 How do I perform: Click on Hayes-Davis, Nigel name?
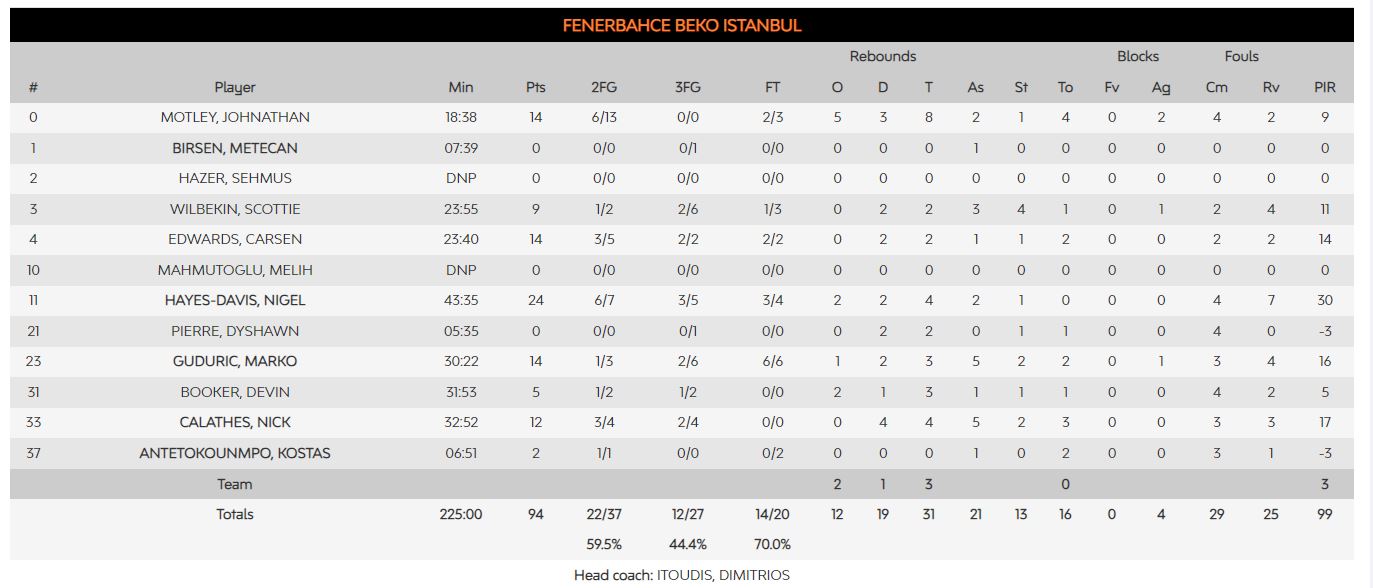(235, 300)
